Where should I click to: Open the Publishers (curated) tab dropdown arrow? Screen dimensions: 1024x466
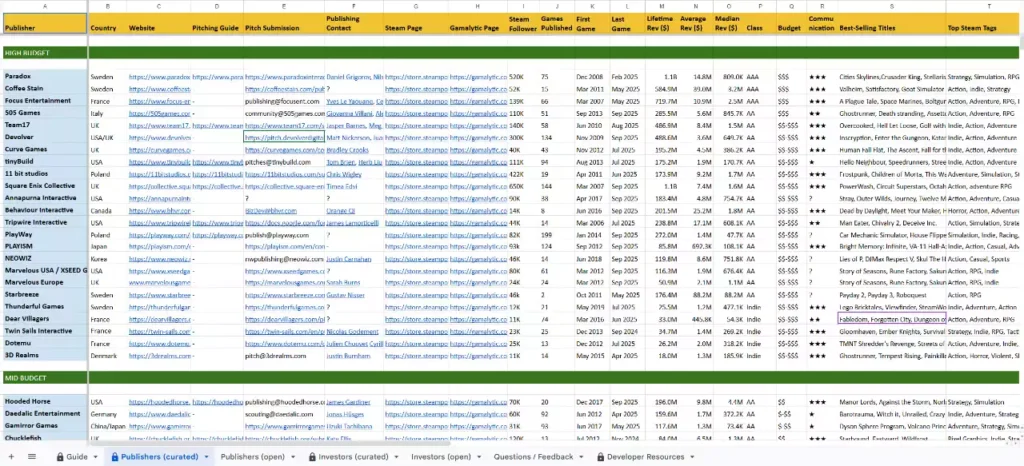tap(207, 457)
